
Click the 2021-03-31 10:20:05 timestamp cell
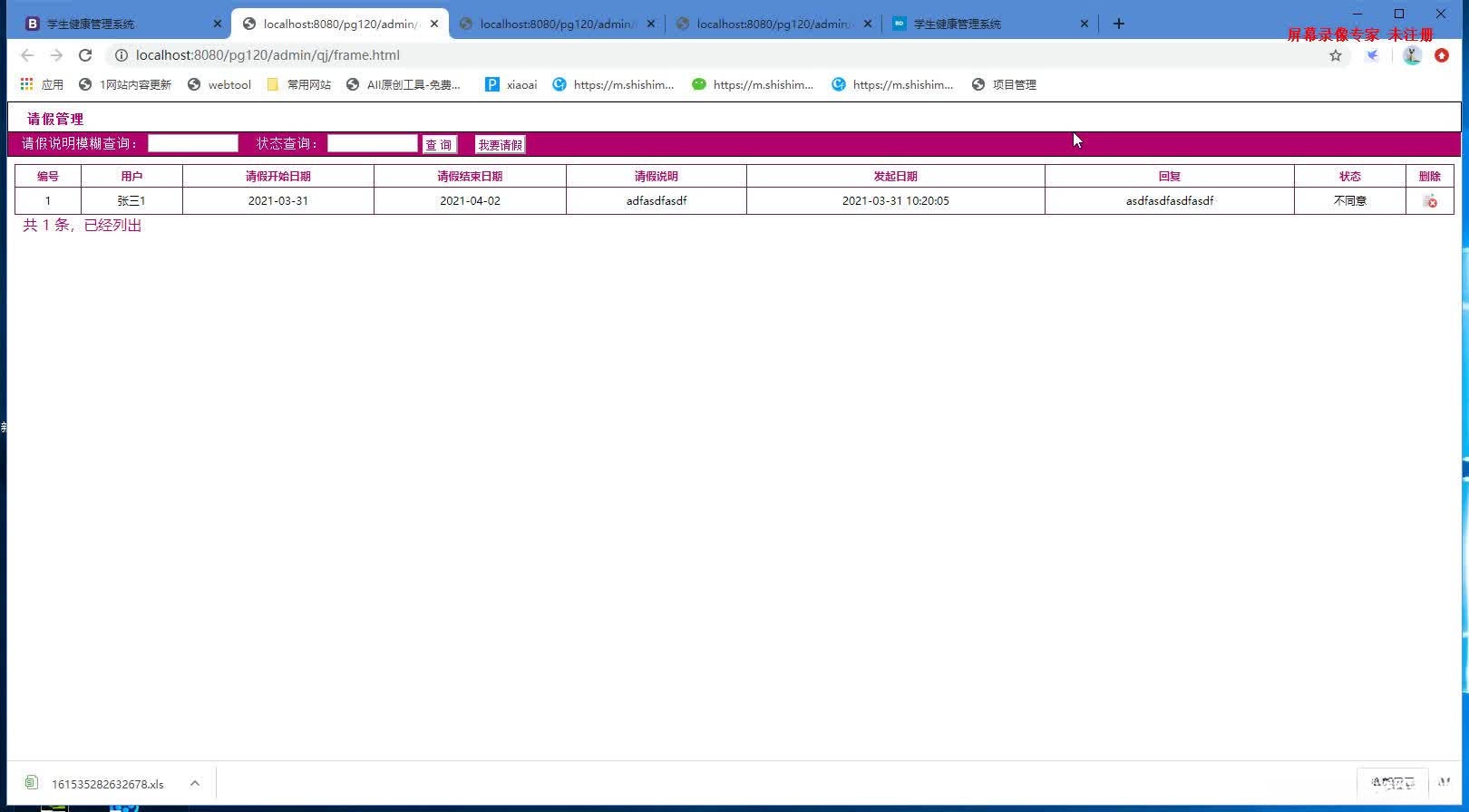[x=896, y=200]
